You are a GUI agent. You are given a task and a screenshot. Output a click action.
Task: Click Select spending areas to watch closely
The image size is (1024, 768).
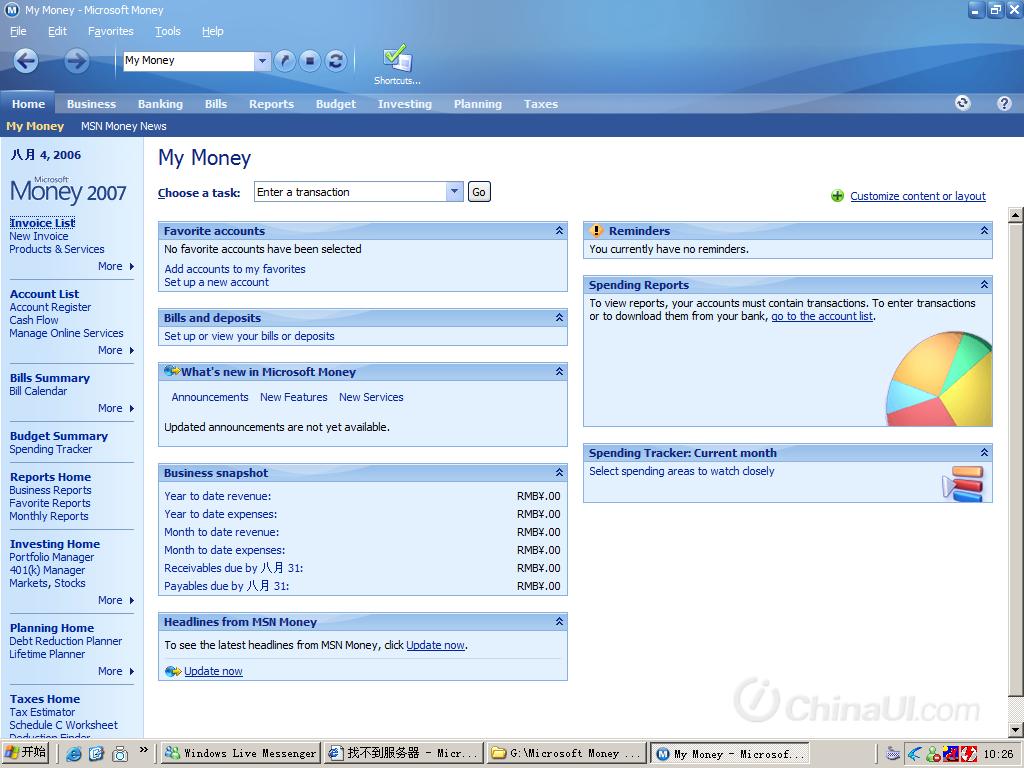click(681, 471)
